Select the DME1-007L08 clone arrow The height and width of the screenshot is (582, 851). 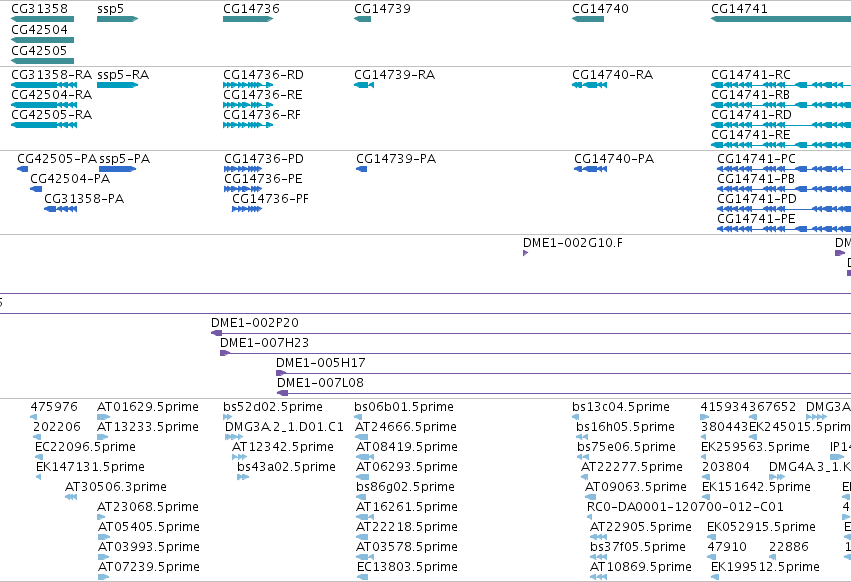click(282, 393)
